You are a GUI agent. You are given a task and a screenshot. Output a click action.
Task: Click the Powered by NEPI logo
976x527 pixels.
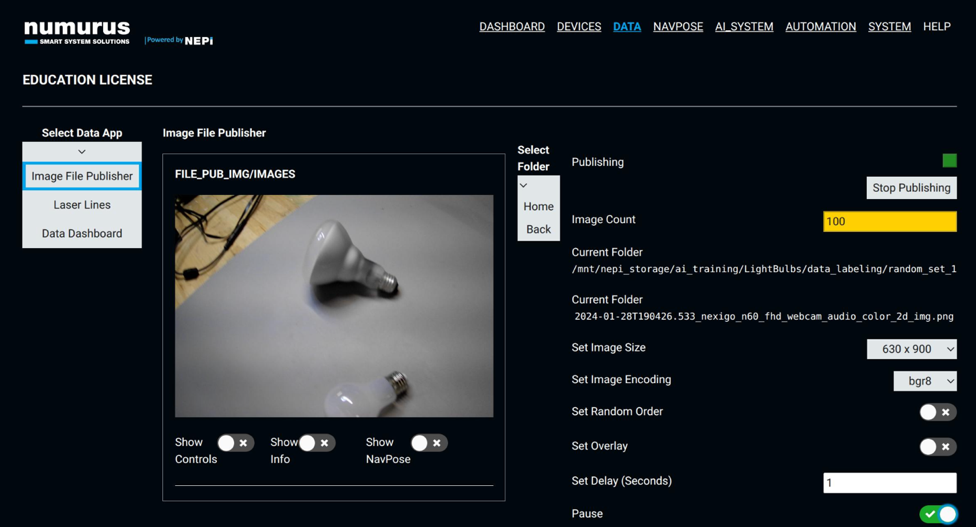coord(179,40)
